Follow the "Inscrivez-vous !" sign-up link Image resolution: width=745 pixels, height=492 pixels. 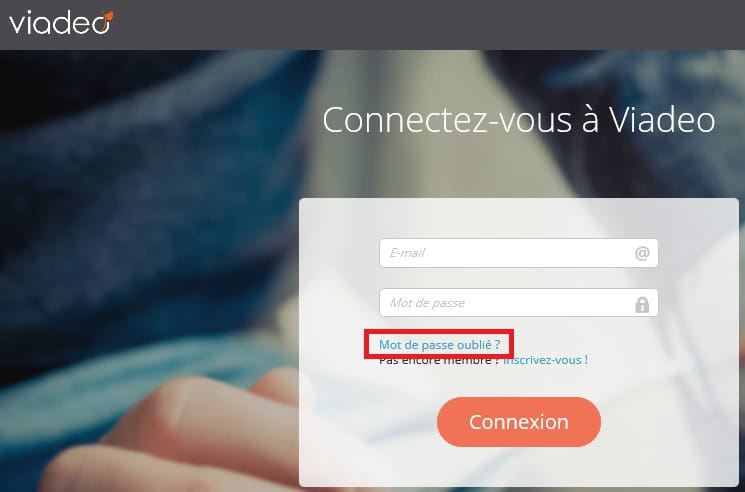coord(545,360)
